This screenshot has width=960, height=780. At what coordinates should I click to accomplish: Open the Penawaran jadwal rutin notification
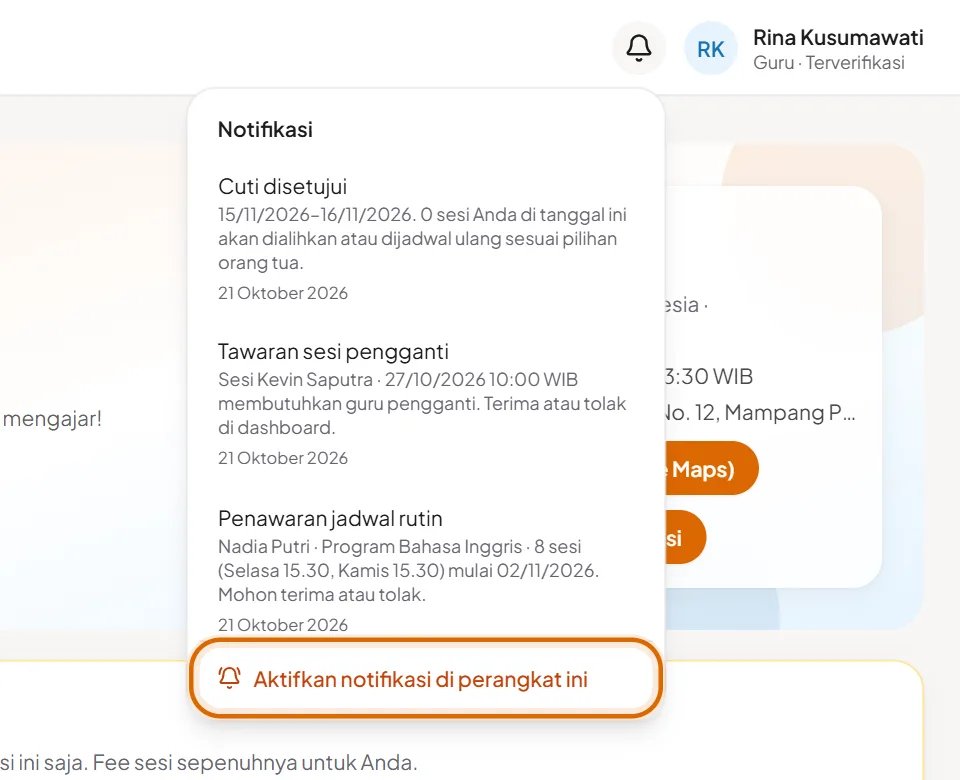click(x=426, y=571)
